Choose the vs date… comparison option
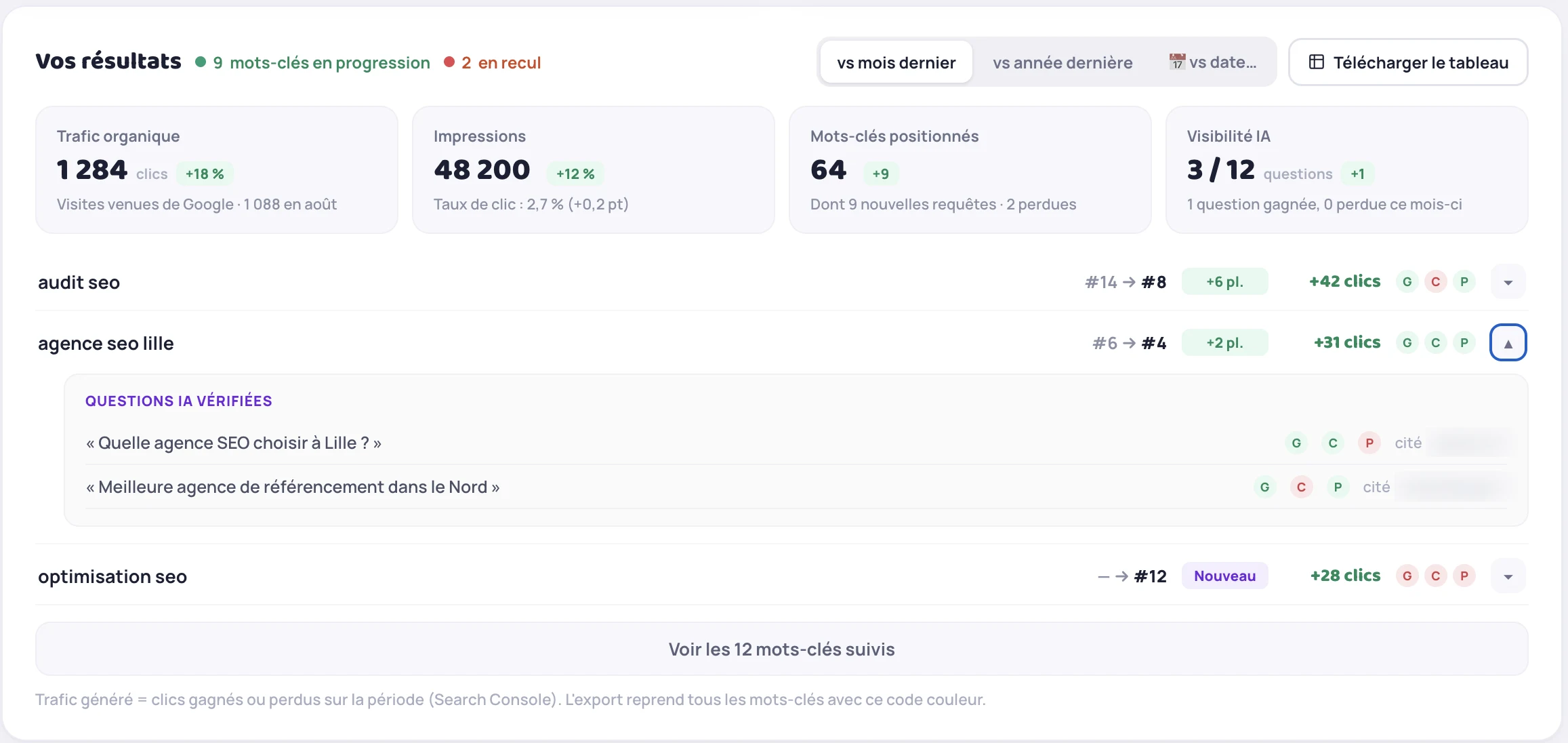 1213,62
